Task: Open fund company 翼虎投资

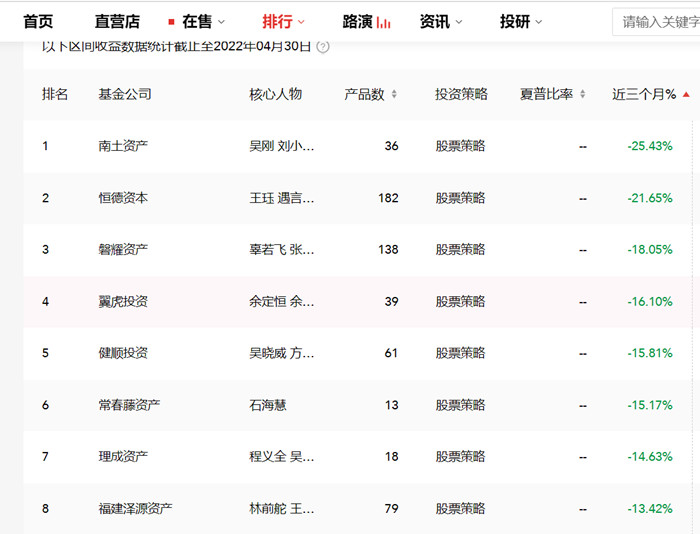Action: pos(123,301)
